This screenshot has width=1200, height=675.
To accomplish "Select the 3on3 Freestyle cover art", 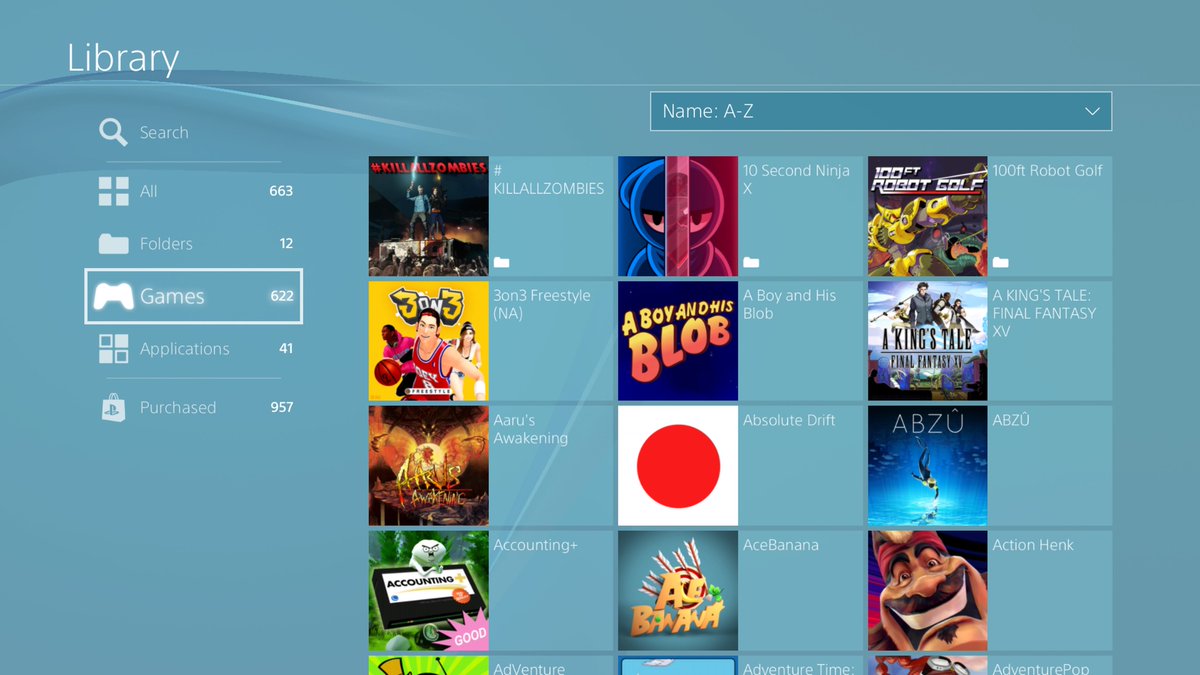I will tap(429, 341).
